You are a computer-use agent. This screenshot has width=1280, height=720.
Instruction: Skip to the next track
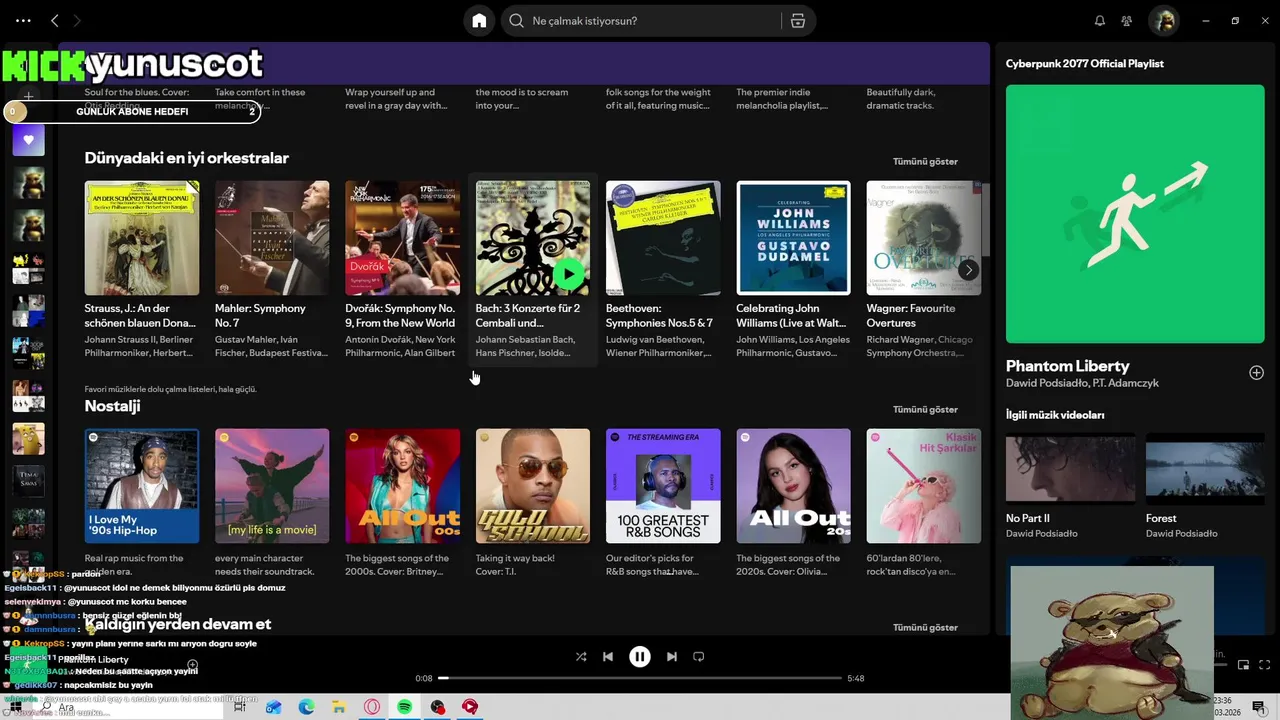pyautogui.click(x=672, y=657)
